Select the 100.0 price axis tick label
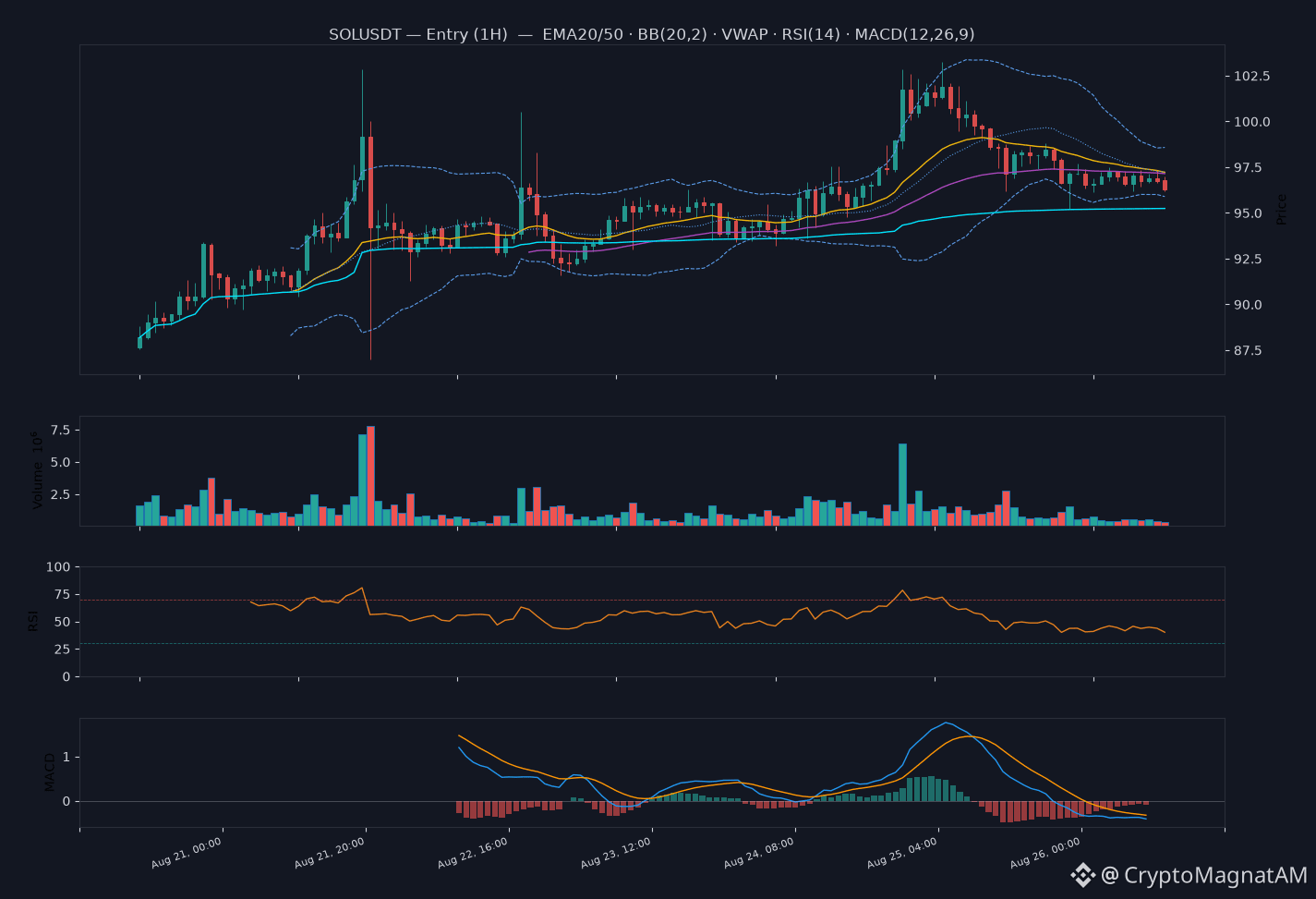Image resolution: width=1316 pixels, height=899 pixels. click(x=1252, y=122)
